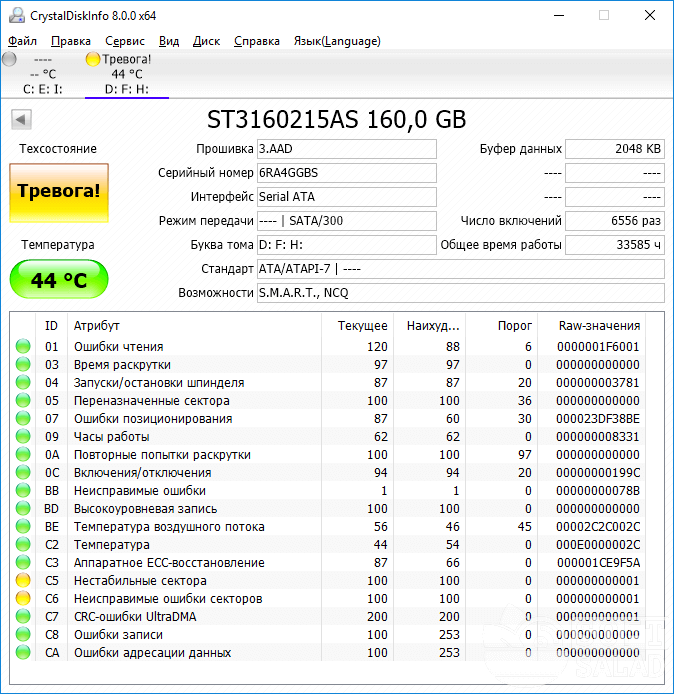
Task: Click the buffer size field 2048 KB
Action: point(615,149)
